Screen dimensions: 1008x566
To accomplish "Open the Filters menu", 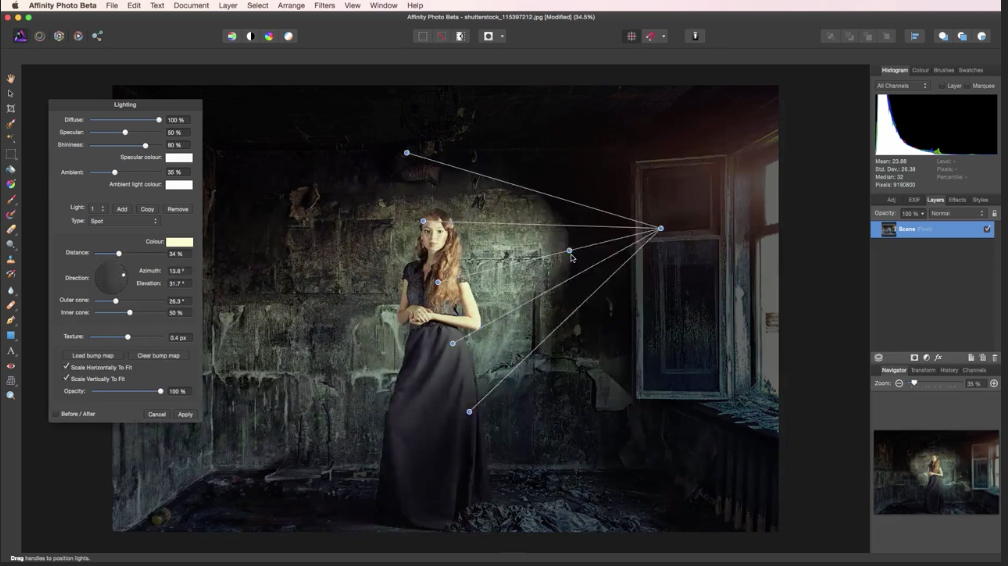I will [x=325, y=5].
